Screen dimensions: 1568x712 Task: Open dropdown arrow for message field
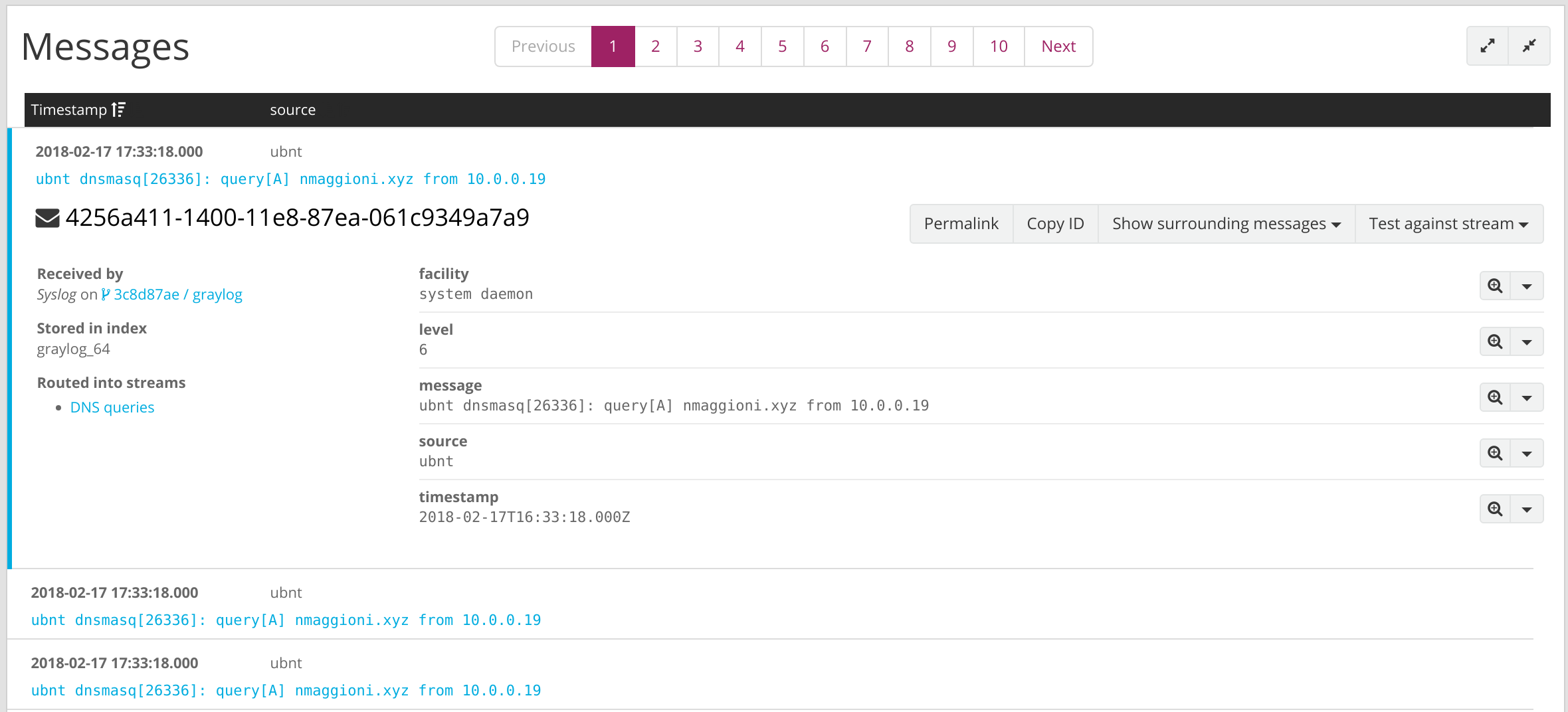pos(1527,397)
